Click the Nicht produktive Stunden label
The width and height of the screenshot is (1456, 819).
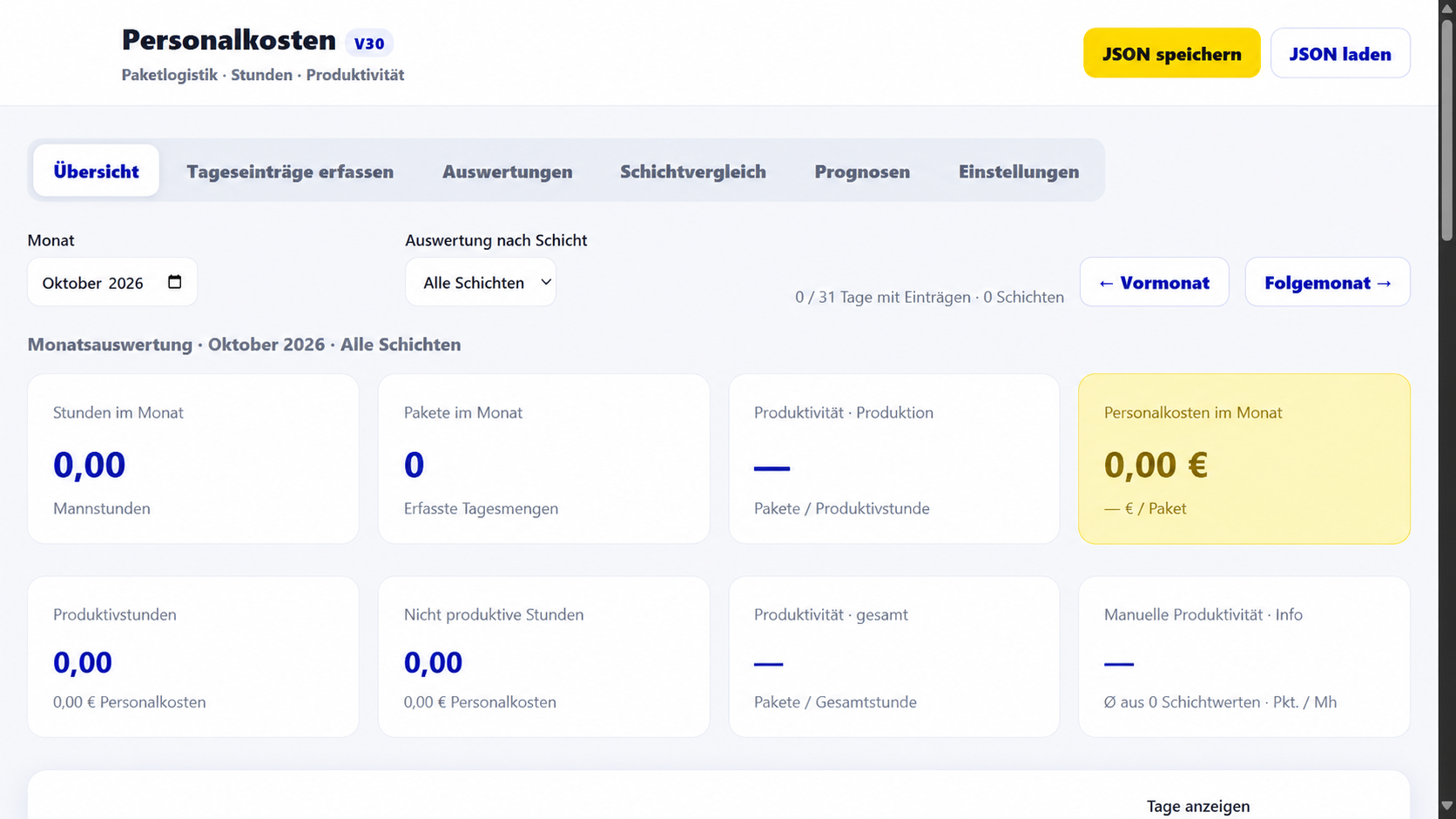(494, 614)
